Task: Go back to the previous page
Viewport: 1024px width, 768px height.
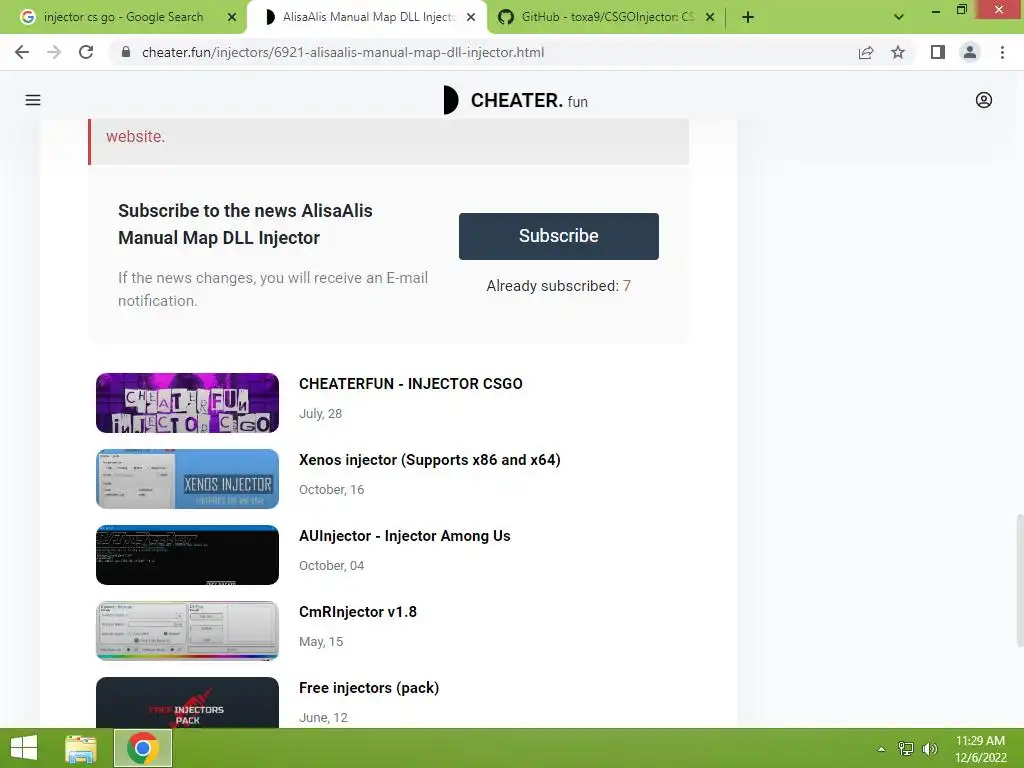Action: [22, 52]
